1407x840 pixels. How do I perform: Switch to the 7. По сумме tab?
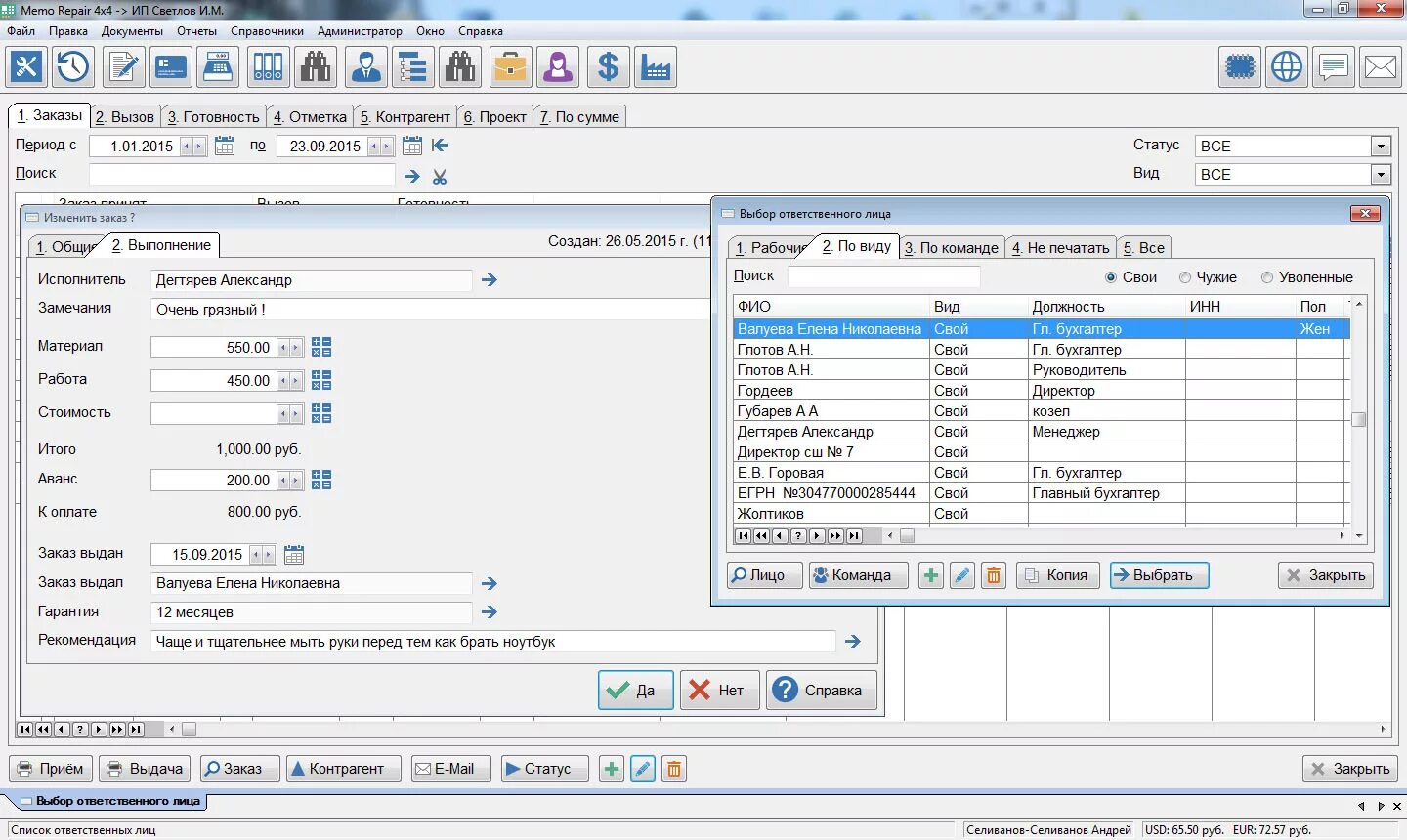point(579,116)
